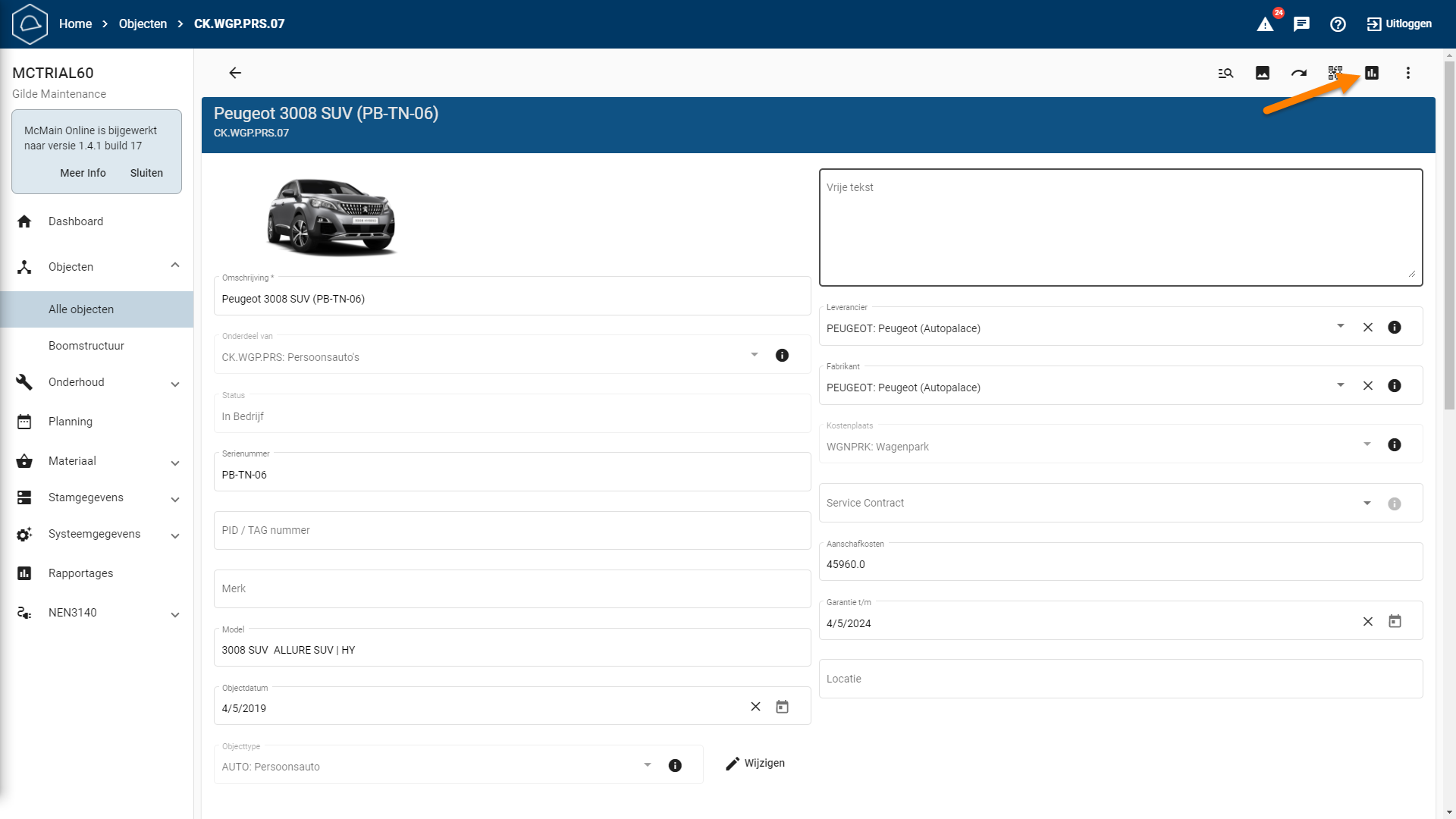Open the Garantie t/m calendar picker
Image resolution: width=1456 pixels, height=819 pixels.
coord(1395,622)
